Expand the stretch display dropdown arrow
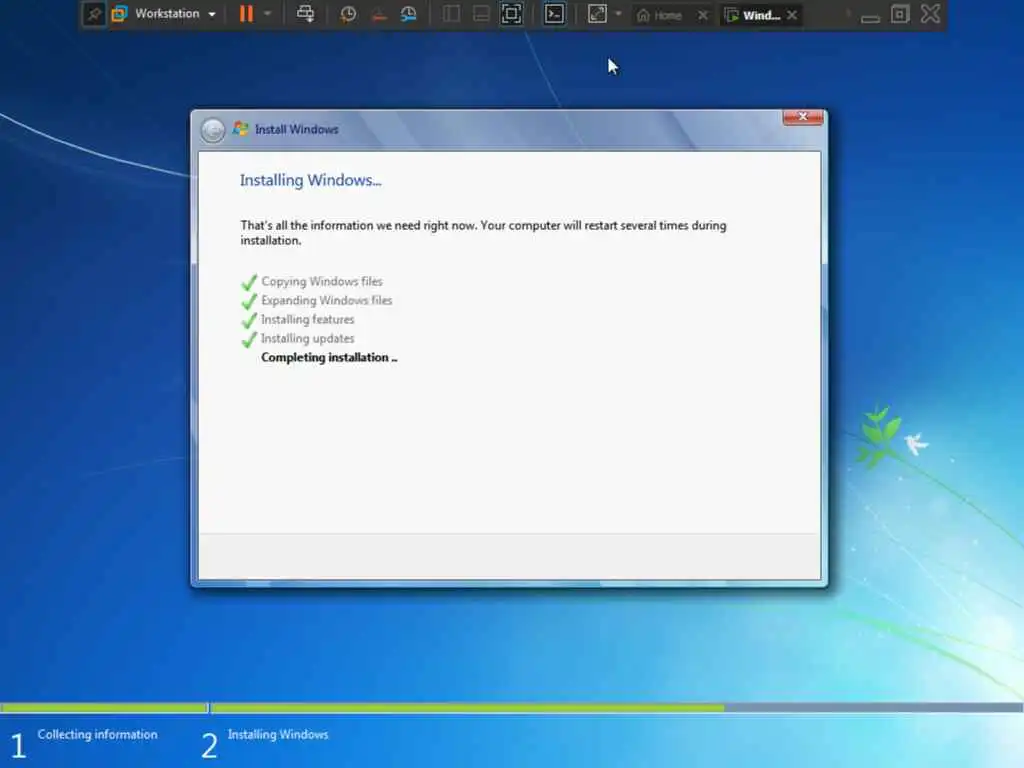Image resolution: width=1024 pixels, height=768 pixels. tap(618, 14)
